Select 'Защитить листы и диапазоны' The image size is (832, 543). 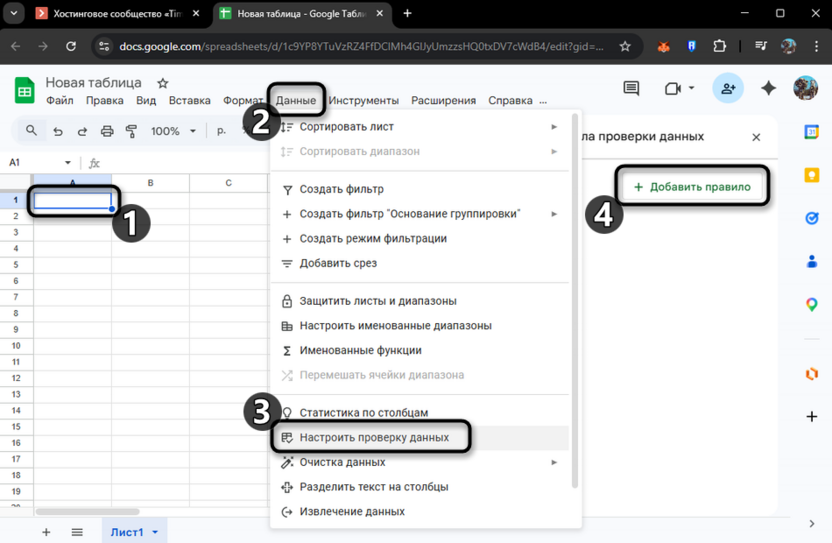tap(420, 301)
